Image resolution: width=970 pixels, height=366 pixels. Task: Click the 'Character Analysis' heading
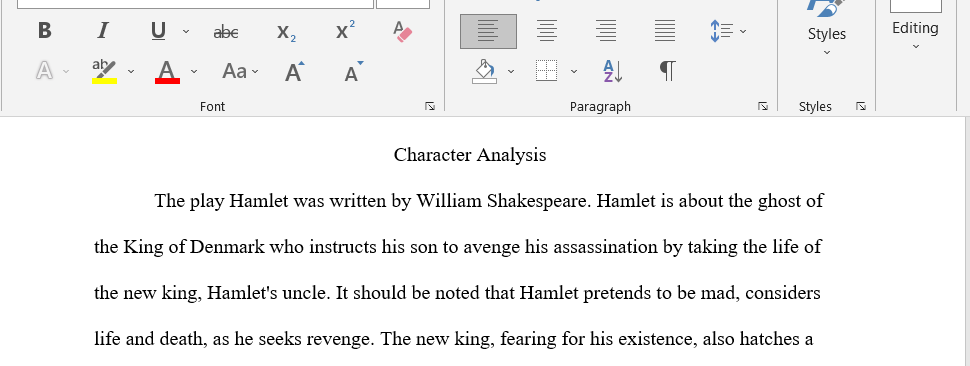point(470,155)
